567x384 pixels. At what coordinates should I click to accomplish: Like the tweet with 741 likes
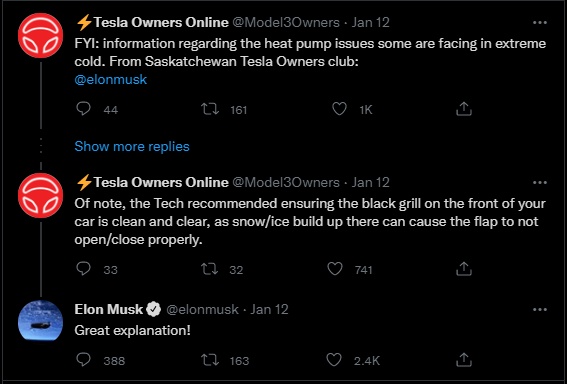[x=335, y=269]
